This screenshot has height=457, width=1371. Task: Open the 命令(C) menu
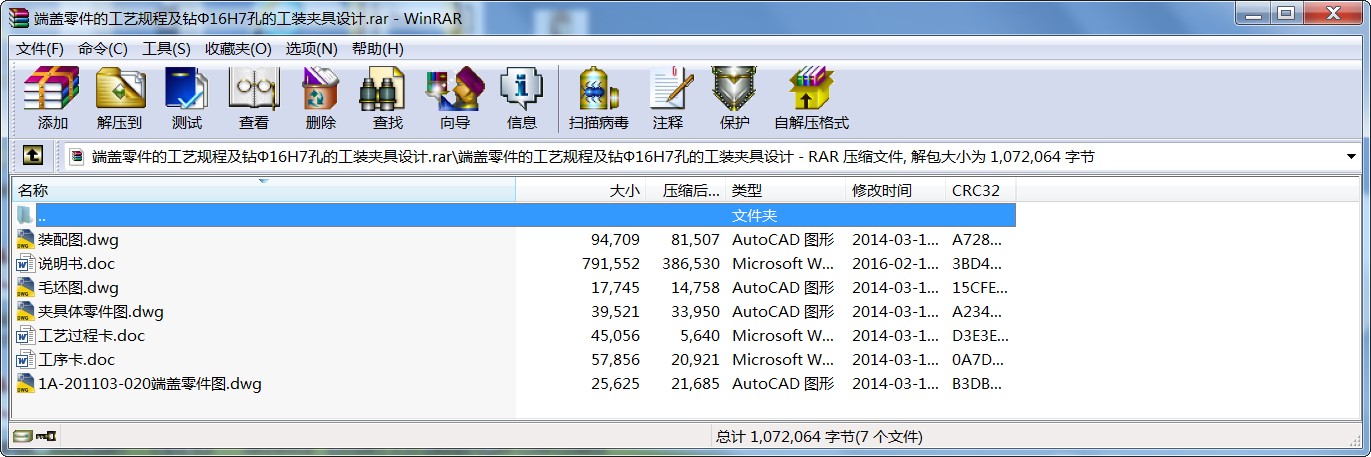(103, 48)
